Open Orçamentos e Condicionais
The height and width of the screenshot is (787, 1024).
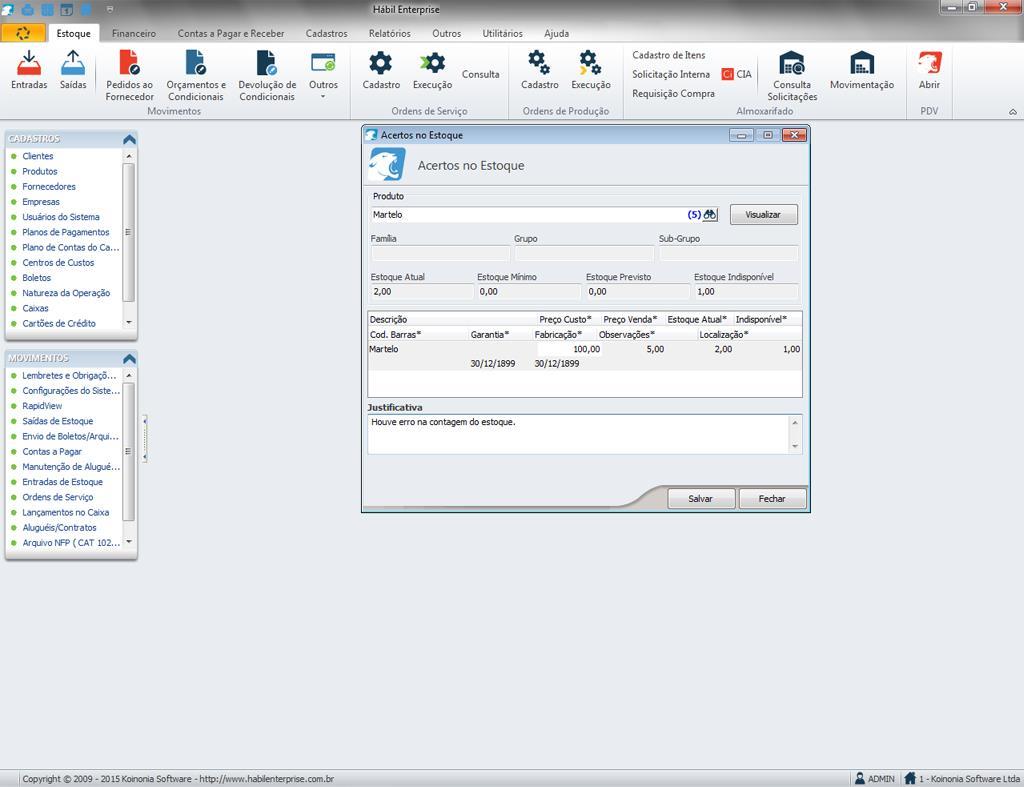pos(196,76)
